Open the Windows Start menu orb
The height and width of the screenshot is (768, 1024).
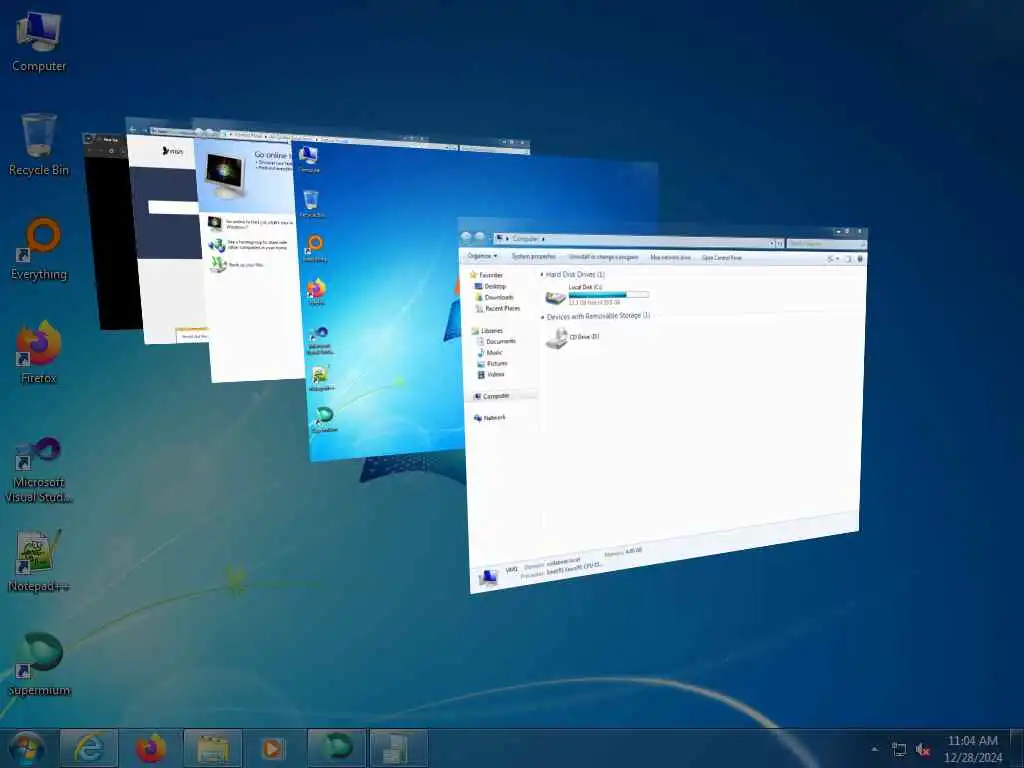[x=27, y=748]
